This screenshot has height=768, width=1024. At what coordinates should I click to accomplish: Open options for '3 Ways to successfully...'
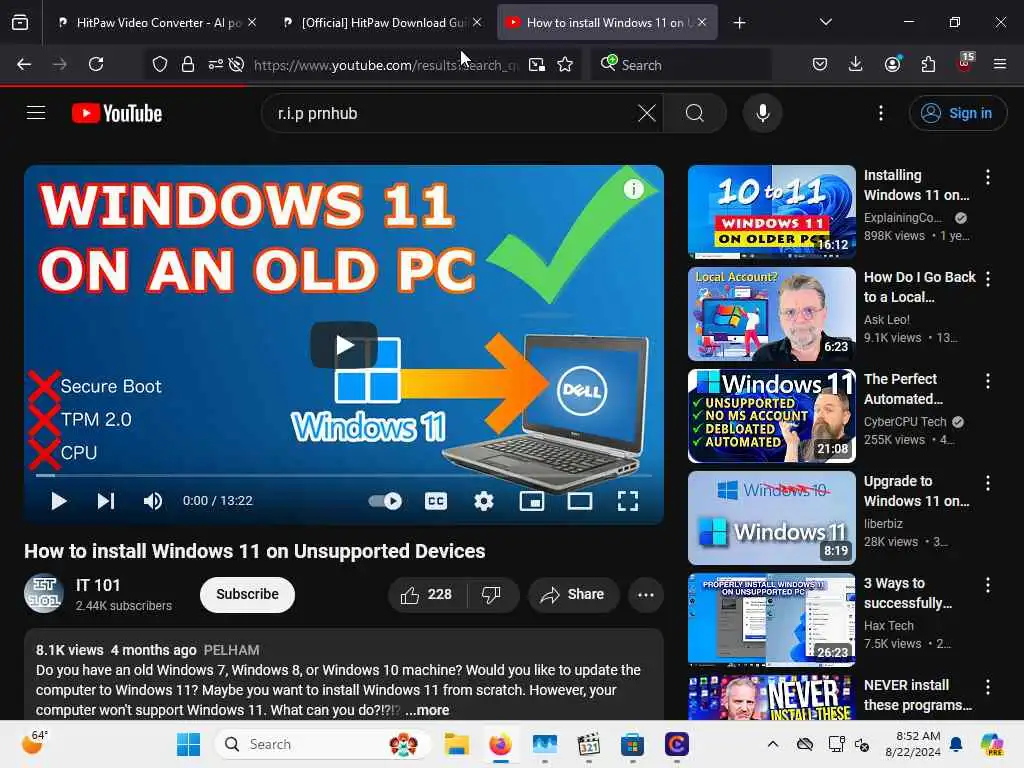click(x=987, y=584)
